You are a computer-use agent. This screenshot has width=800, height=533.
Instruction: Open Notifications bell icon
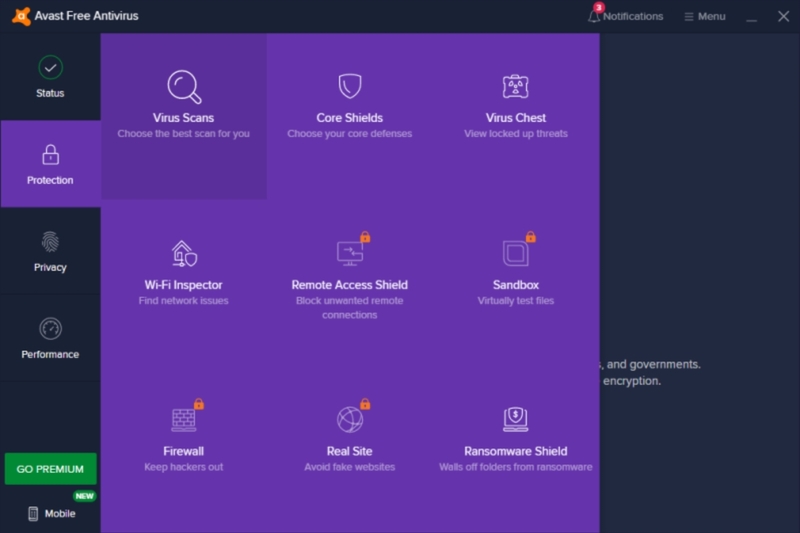[593, 16]
